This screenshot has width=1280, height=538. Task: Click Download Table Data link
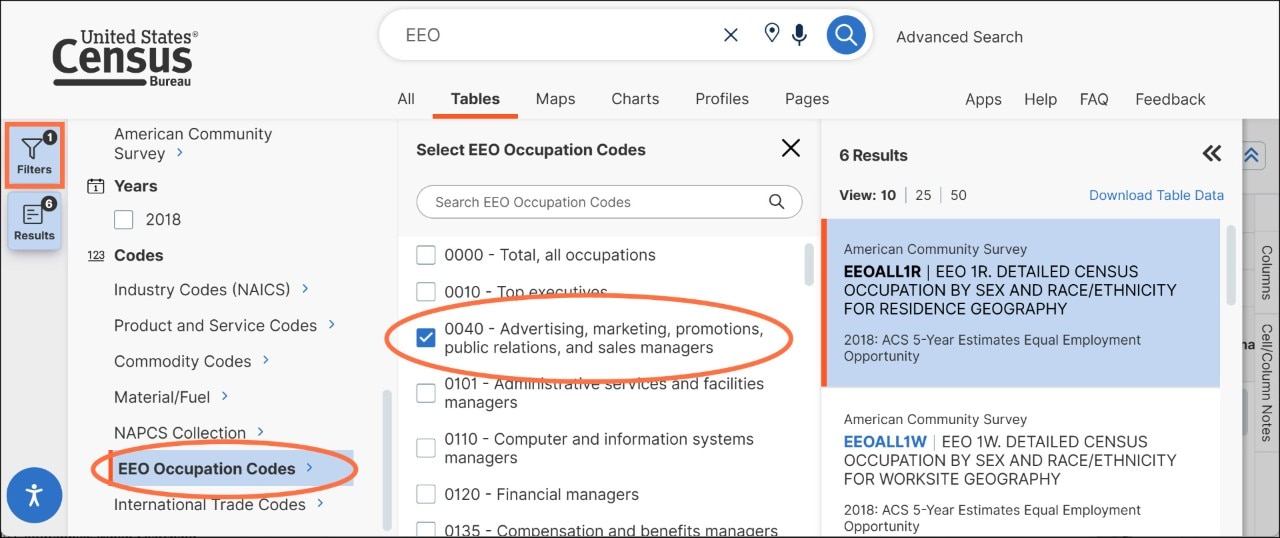click(x=1156, y=195)
